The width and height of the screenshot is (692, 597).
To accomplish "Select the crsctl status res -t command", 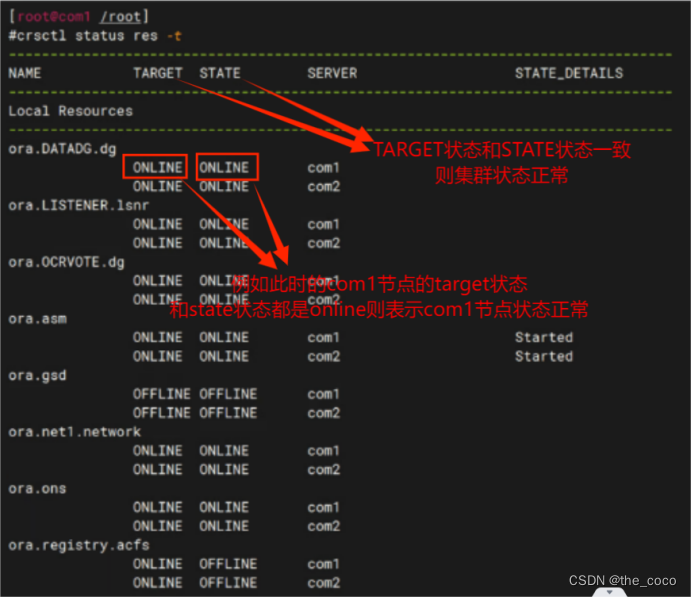I will coord(95,36).
